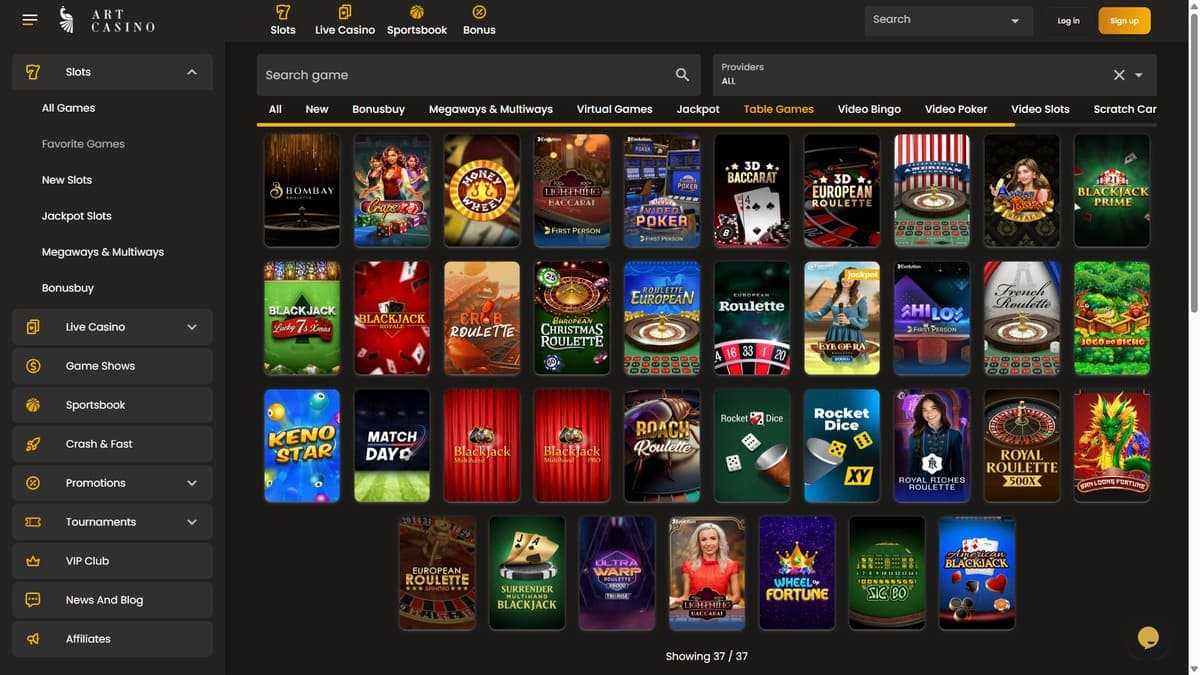This screenshot has width=1200, height=675.
Task: Open the American Blackjack thumbnail
Action: pos(977,573)
